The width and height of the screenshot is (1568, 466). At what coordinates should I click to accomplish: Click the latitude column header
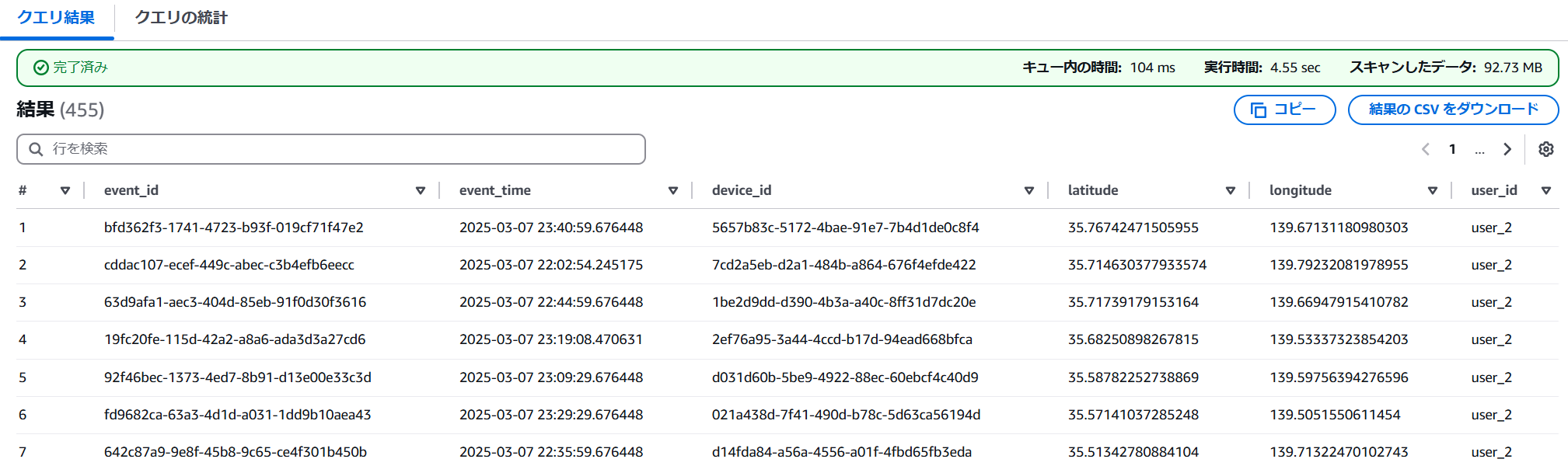(1093, 190)
